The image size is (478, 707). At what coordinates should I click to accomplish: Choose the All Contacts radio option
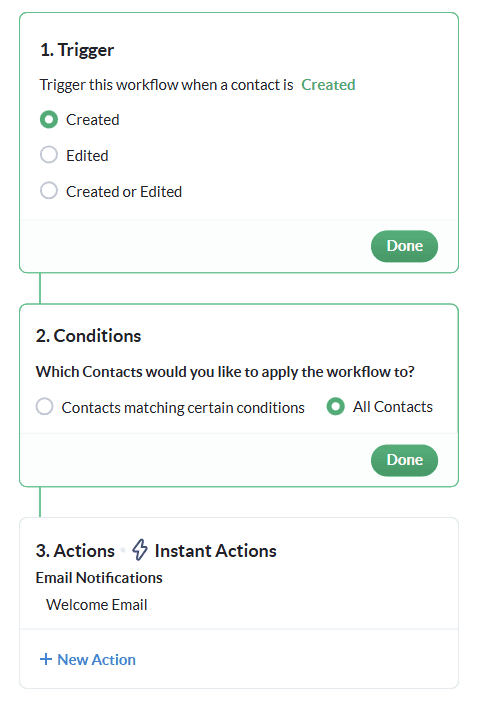(x=336, y=406)
